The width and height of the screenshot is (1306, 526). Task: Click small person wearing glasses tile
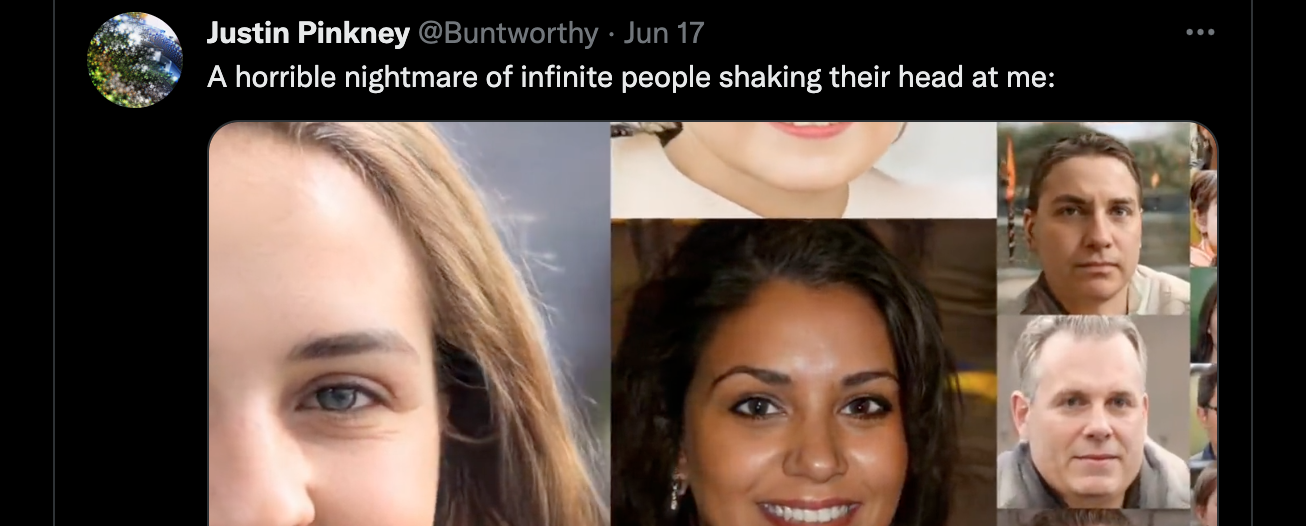click(x=1204, y=412)
